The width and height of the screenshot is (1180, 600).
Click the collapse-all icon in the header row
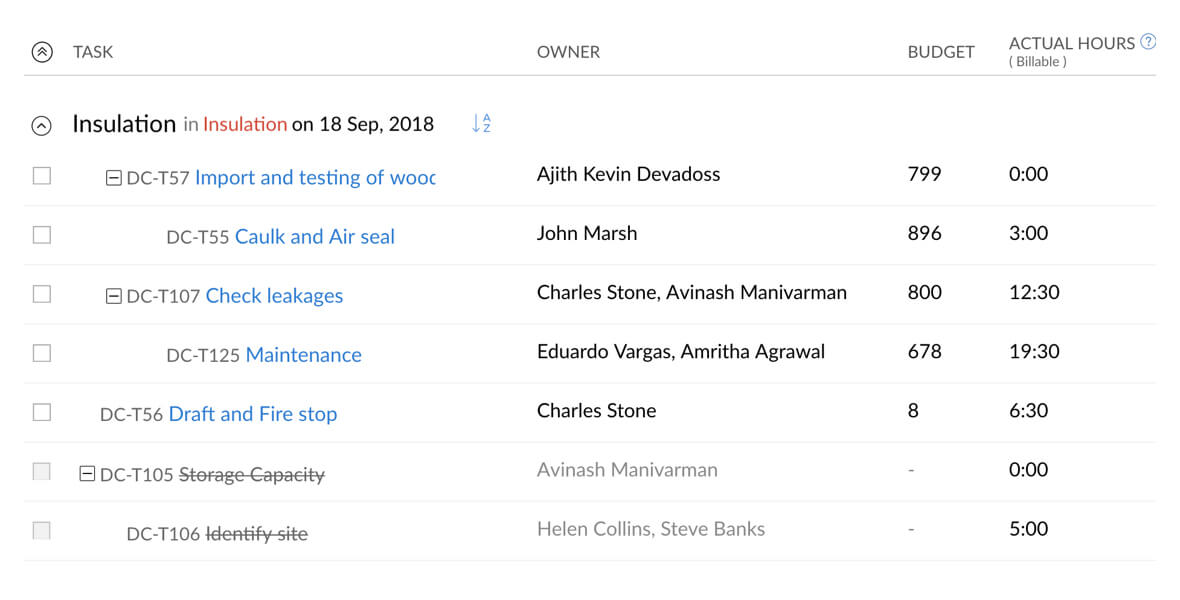[40, 51]
